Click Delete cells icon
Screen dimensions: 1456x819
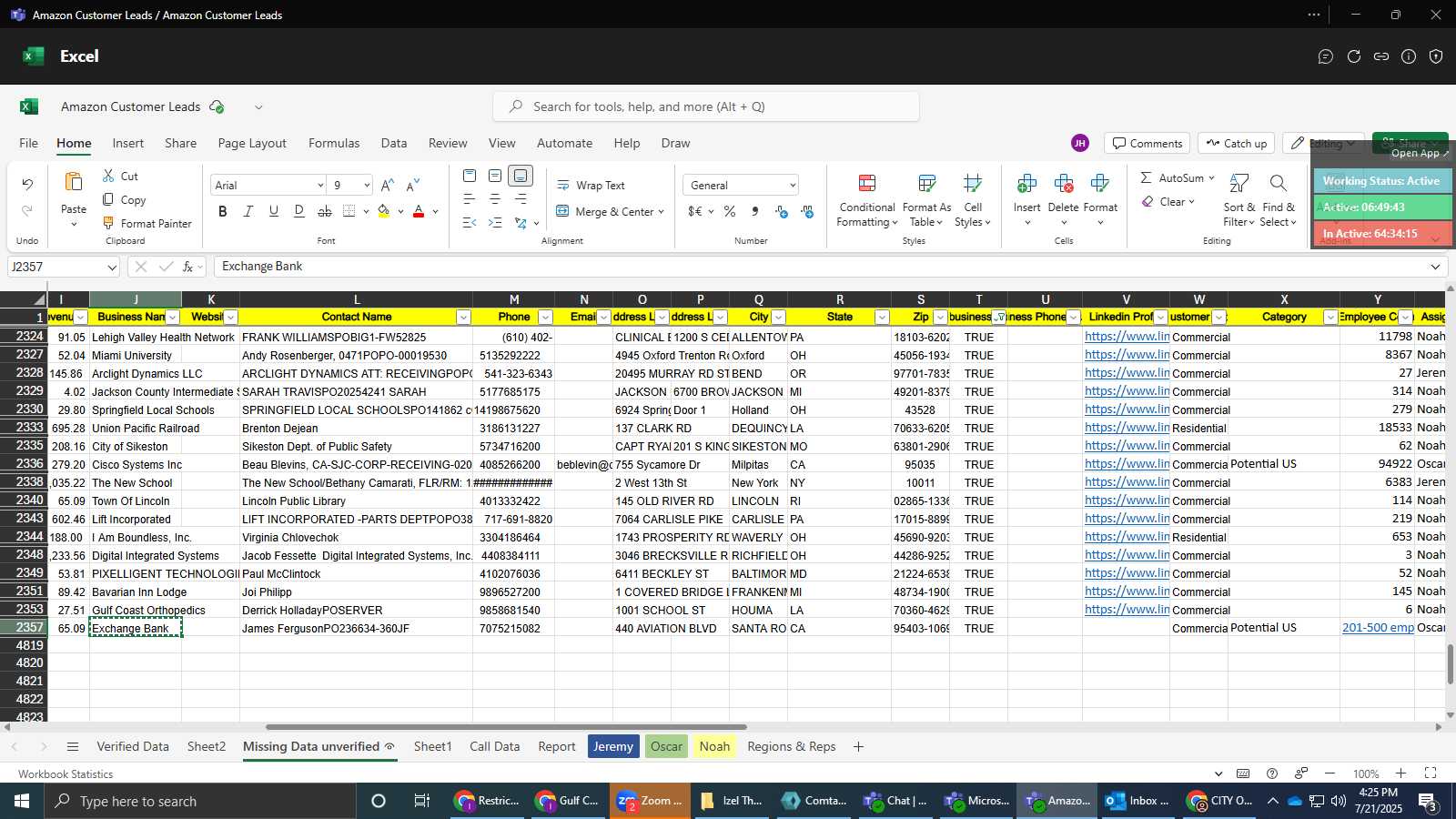(x=1063, y=184)
